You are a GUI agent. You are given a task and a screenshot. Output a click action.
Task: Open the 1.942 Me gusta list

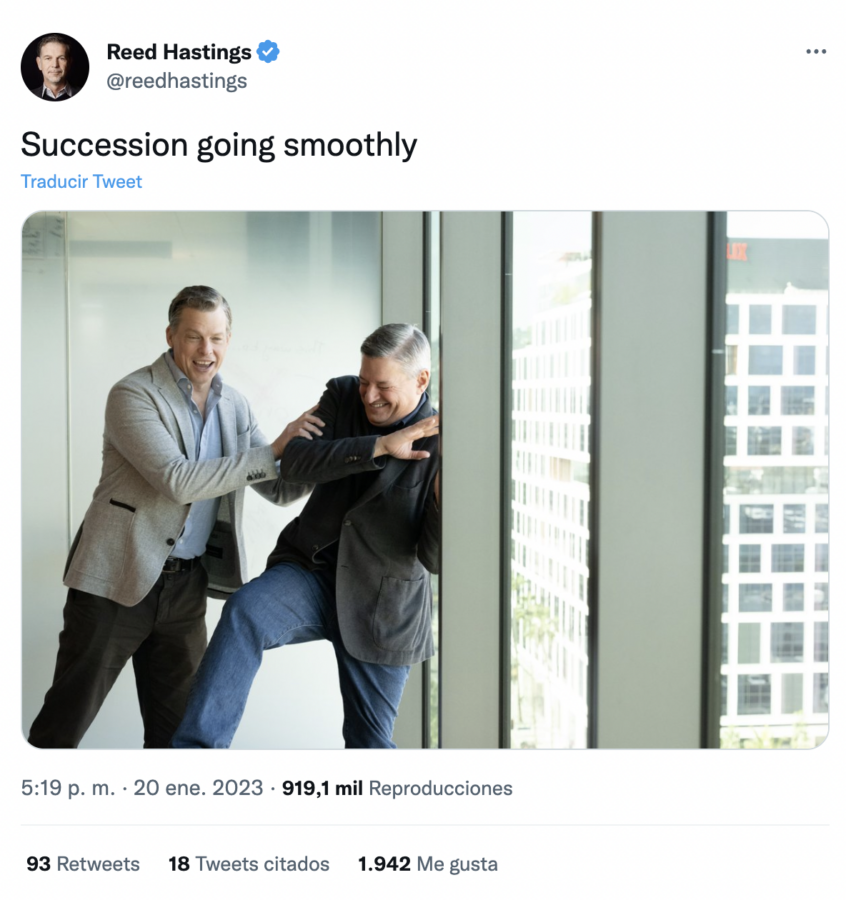coord(428,864)
